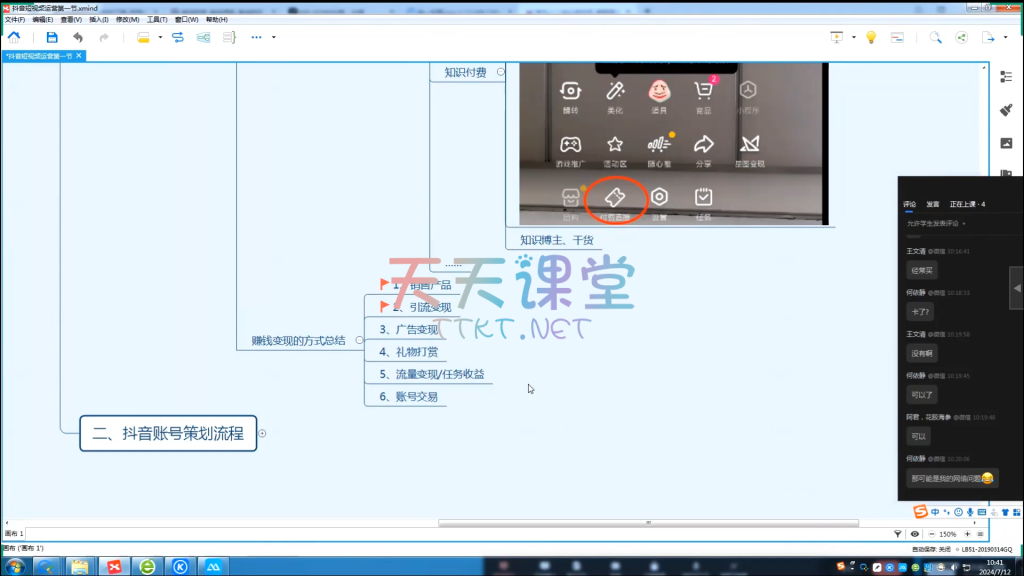Screen dimensions: 1024x576
Task: Click the zoom out minus button
Action: point(929,534)
